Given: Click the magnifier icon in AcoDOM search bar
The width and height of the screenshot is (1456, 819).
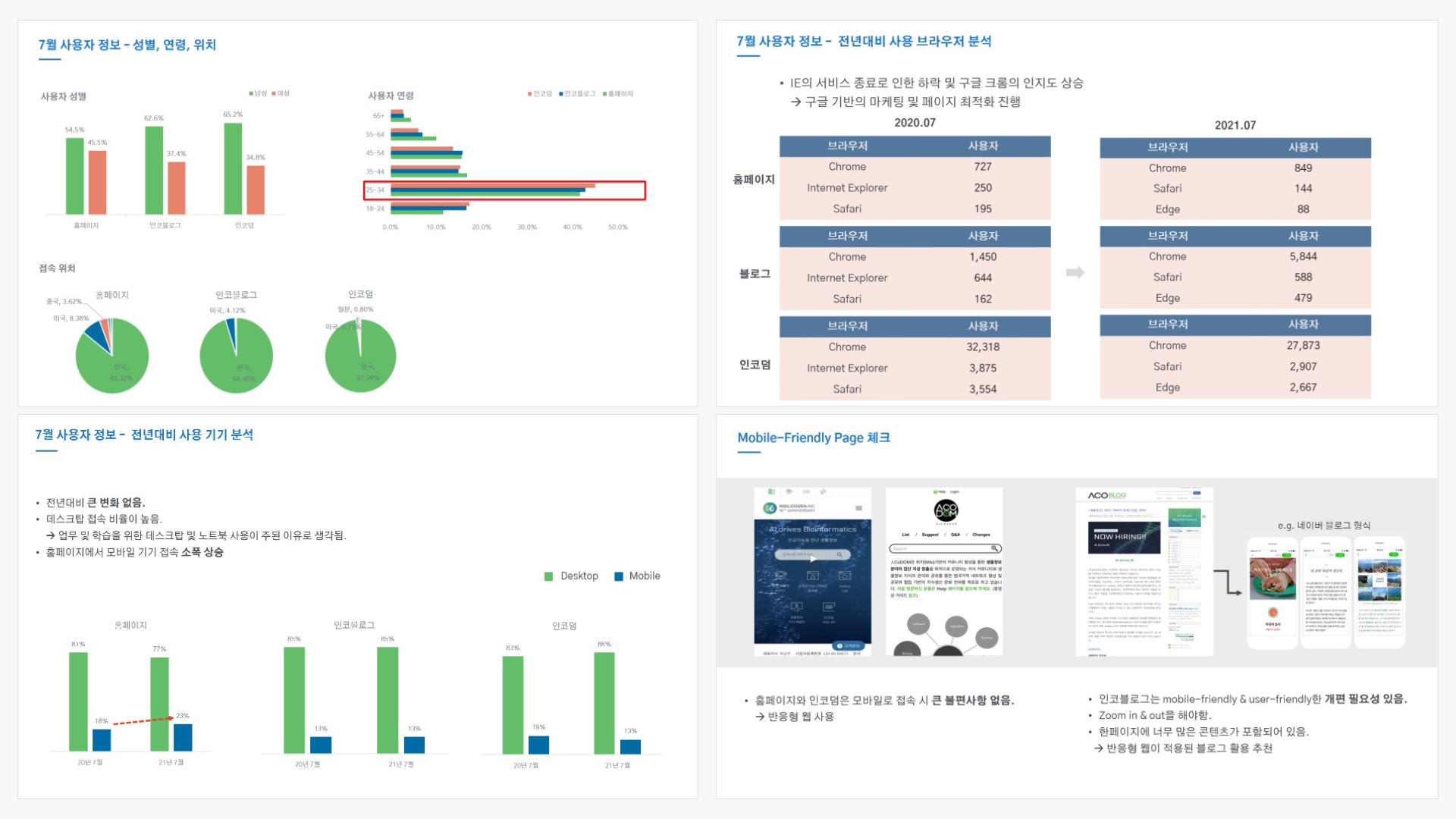Looking at the screenshot, I should pos(994,548).
